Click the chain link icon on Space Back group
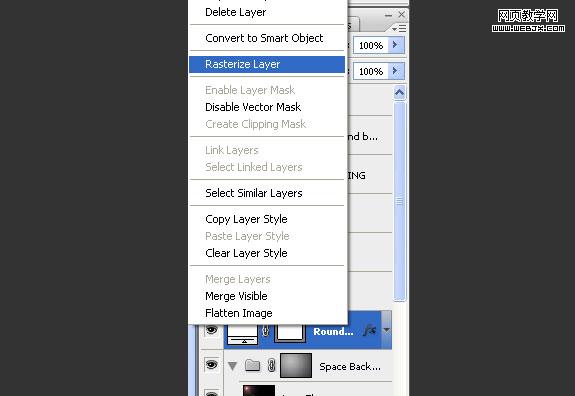 pos(271,366)
